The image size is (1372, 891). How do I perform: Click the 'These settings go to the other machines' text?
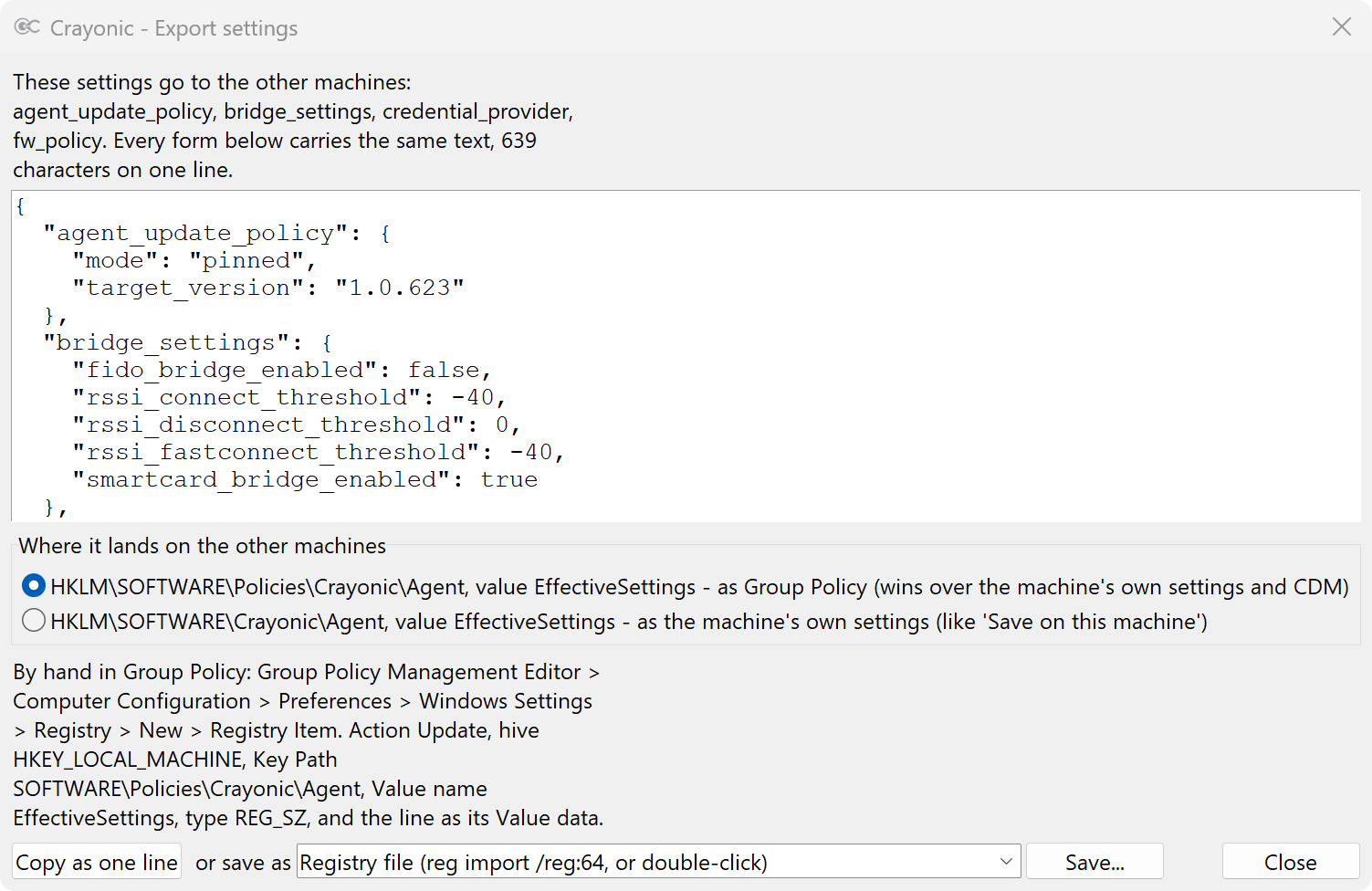click(293, 126)
